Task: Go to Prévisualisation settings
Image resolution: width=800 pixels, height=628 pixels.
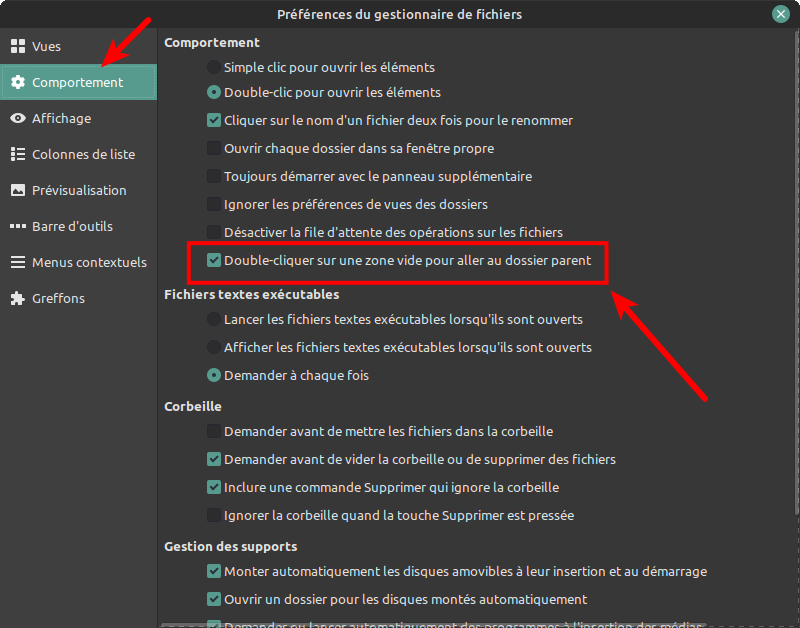Action: [x=79, y=190]
